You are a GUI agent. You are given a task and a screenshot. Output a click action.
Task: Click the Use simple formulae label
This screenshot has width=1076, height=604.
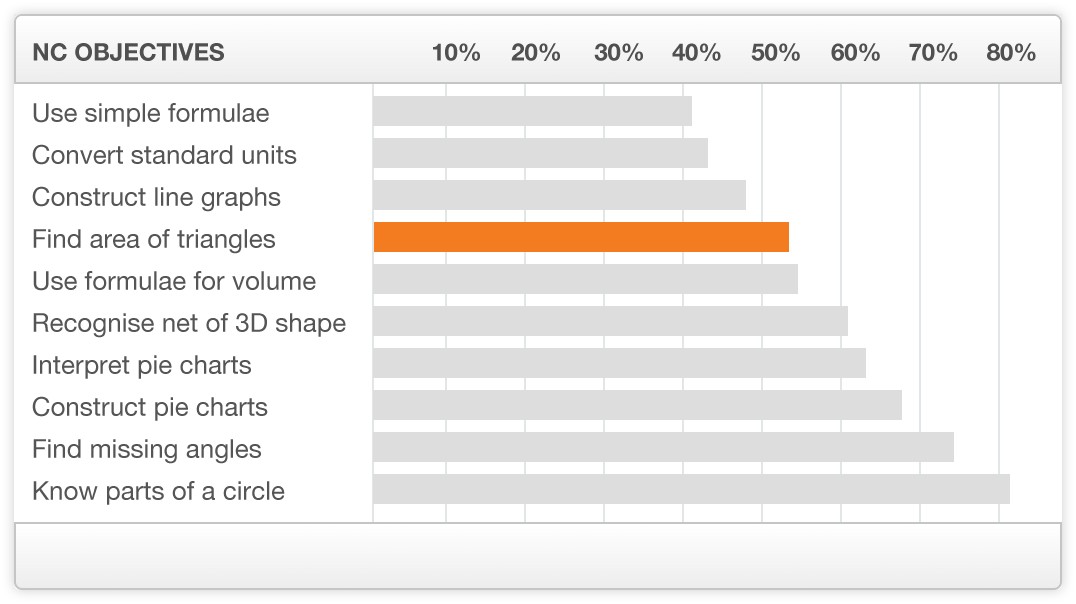151,113
